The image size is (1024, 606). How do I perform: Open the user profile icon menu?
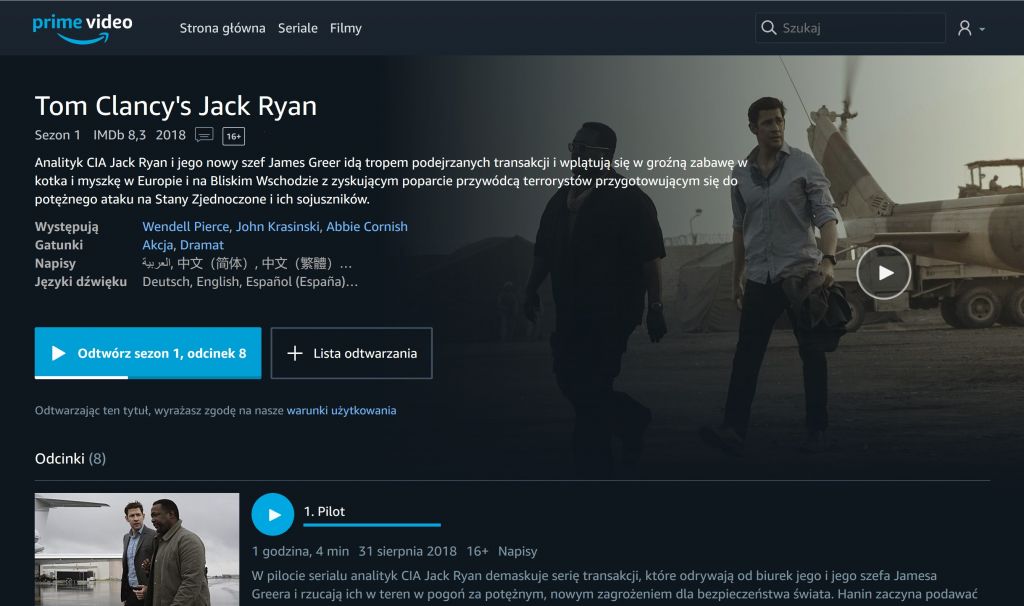point(970,28)
